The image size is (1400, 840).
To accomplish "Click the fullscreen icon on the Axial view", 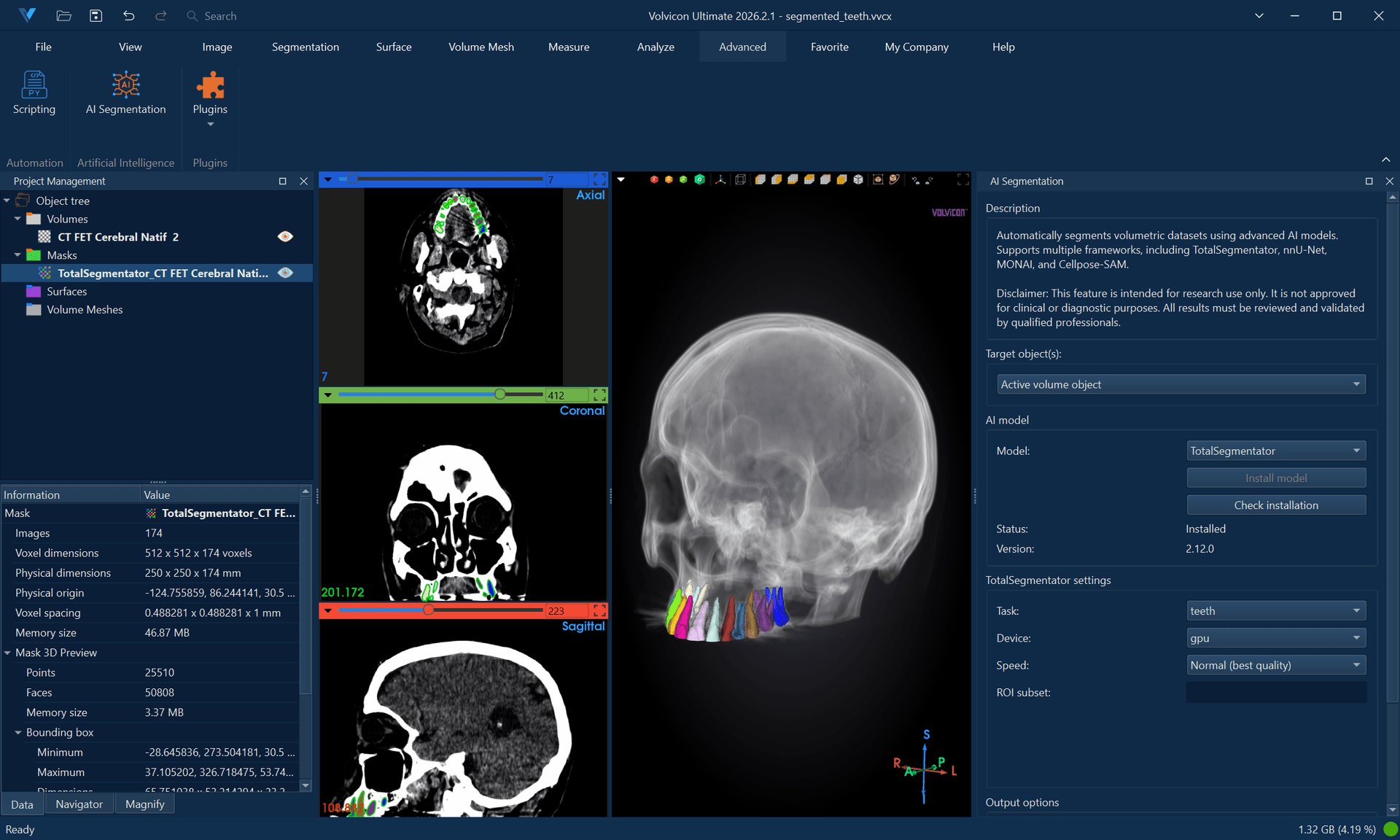I will pos(599,179).
